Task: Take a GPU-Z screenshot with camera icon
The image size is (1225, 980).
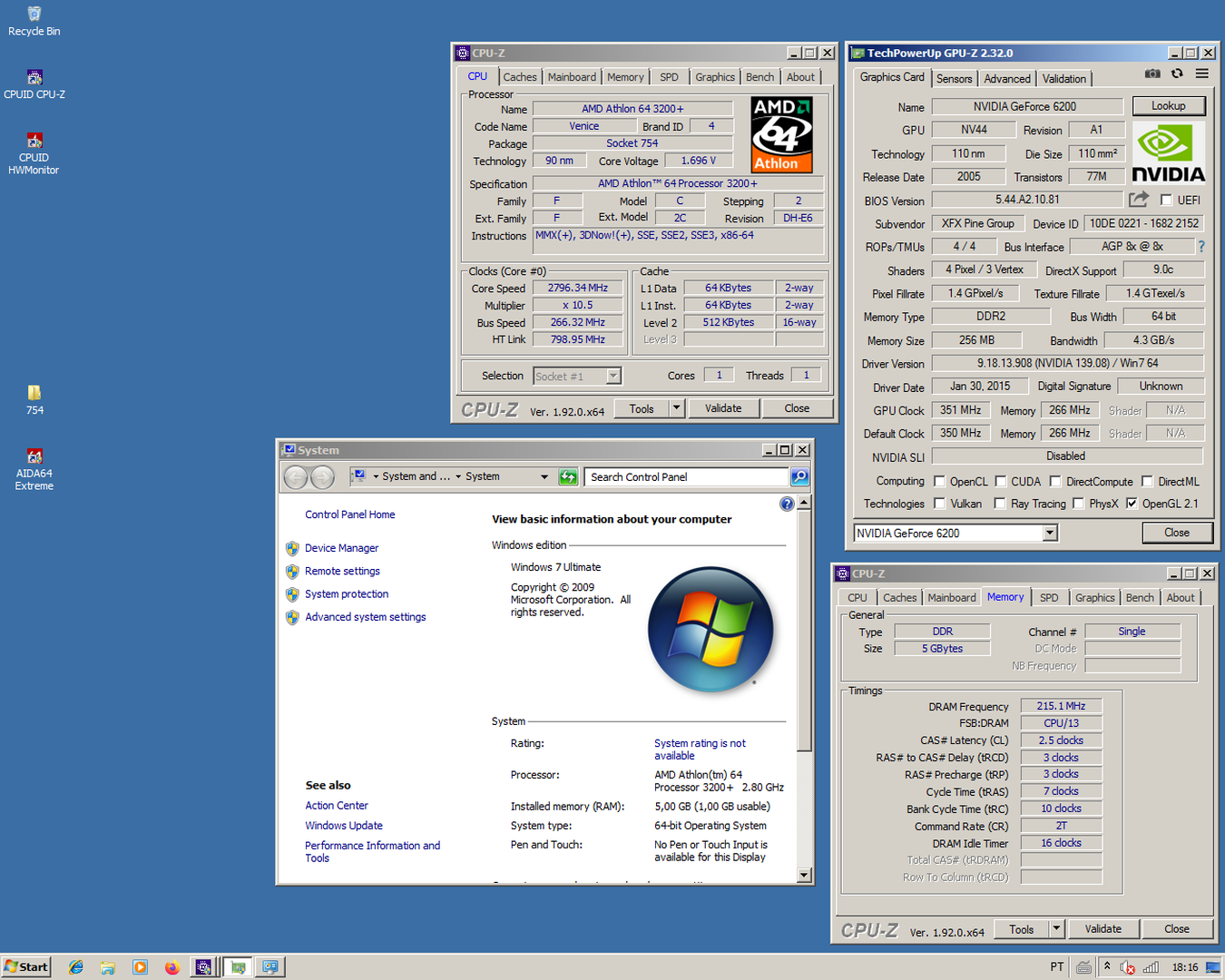Action: (1152, 74)
